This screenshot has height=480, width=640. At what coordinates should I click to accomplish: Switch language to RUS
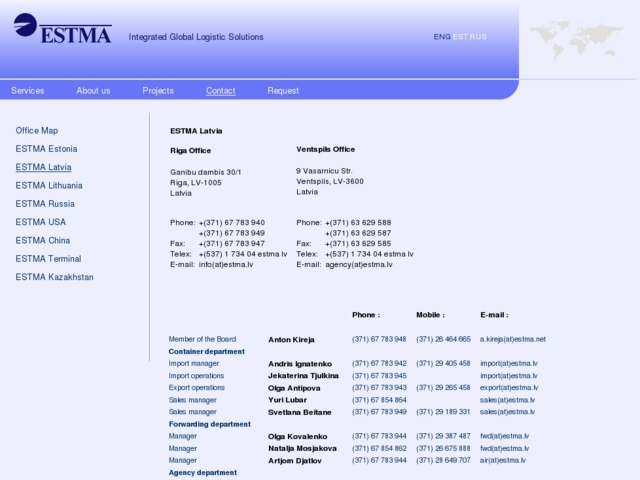pos(478,37)
